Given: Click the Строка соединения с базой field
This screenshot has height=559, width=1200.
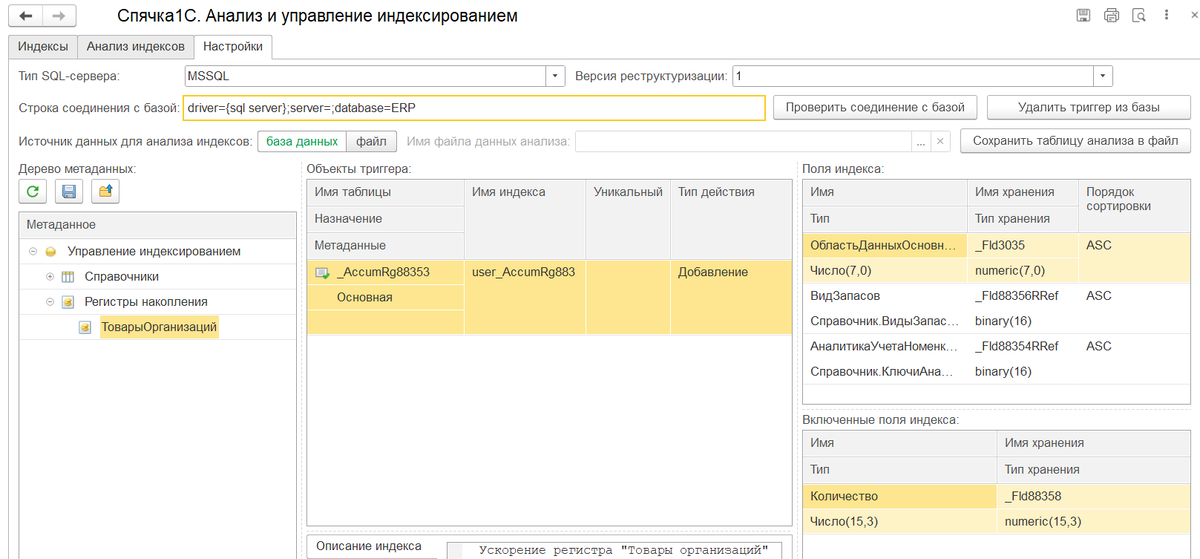Looking at the screenshot, I should [x=475, y=108].
